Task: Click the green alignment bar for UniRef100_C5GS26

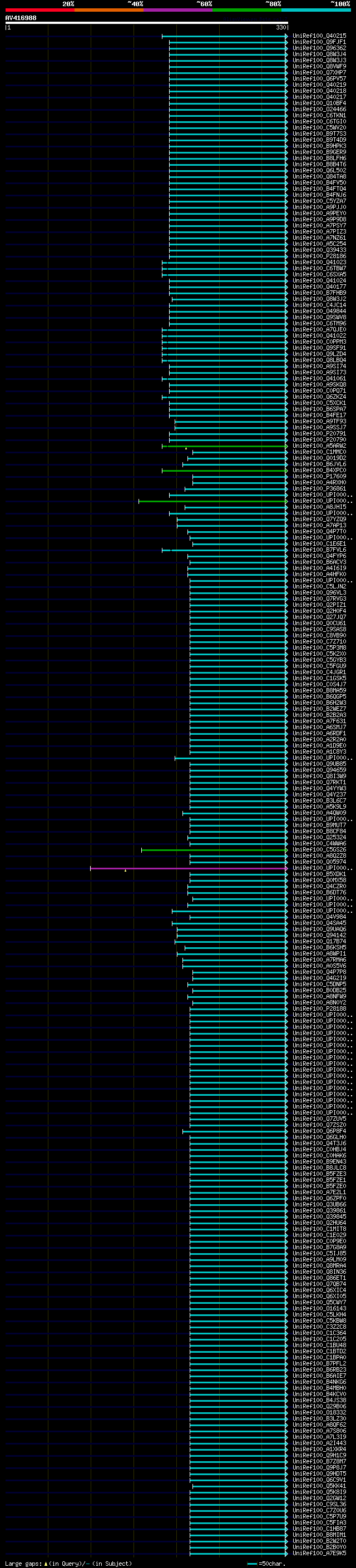Action: [214, 850]
